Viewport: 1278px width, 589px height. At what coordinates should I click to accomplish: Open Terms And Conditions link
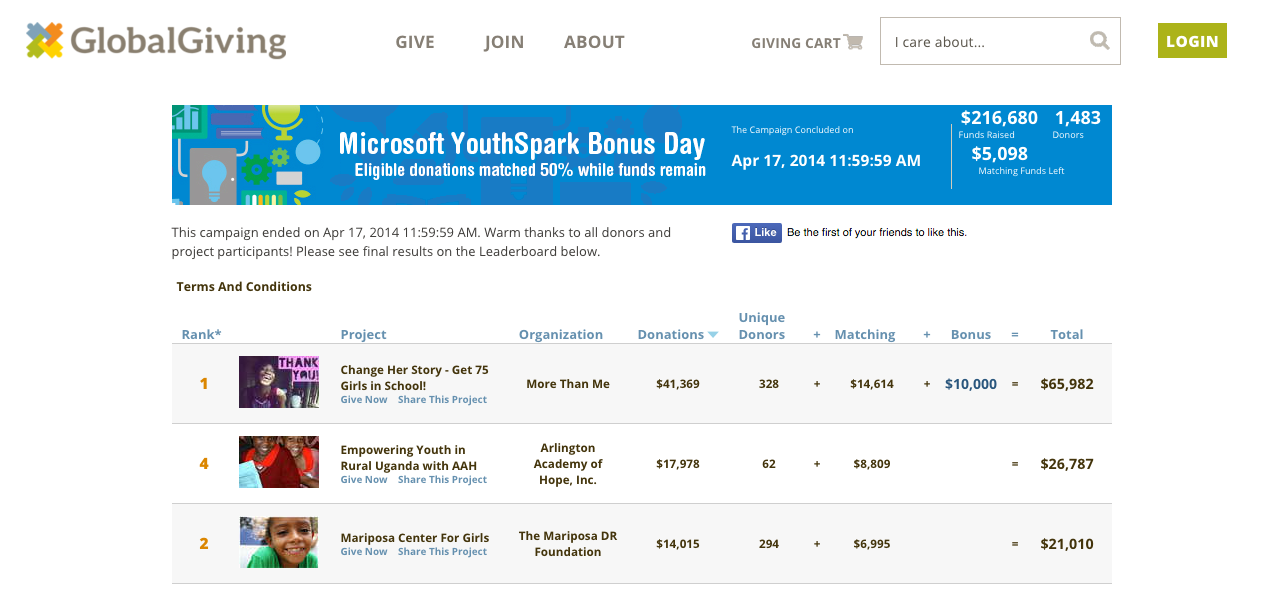coord(244,287)
